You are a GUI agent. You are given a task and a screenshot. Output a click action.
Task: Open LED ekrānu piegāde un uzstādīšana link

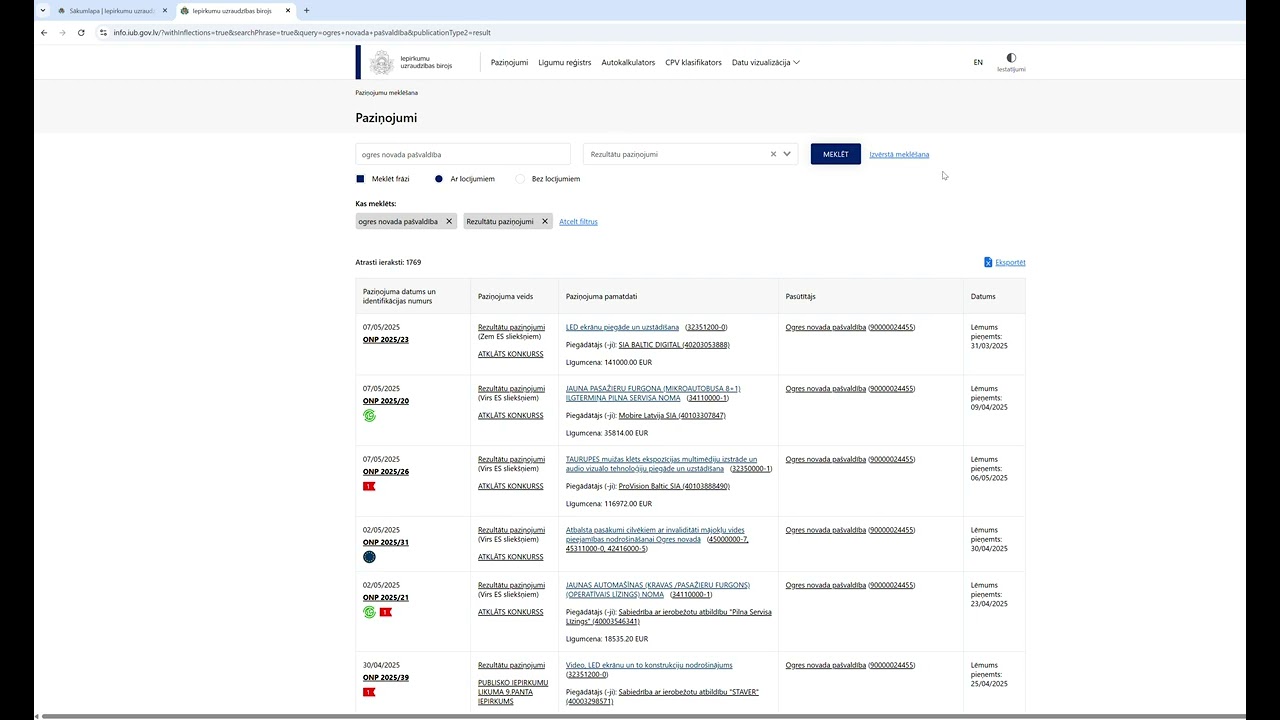622,327
